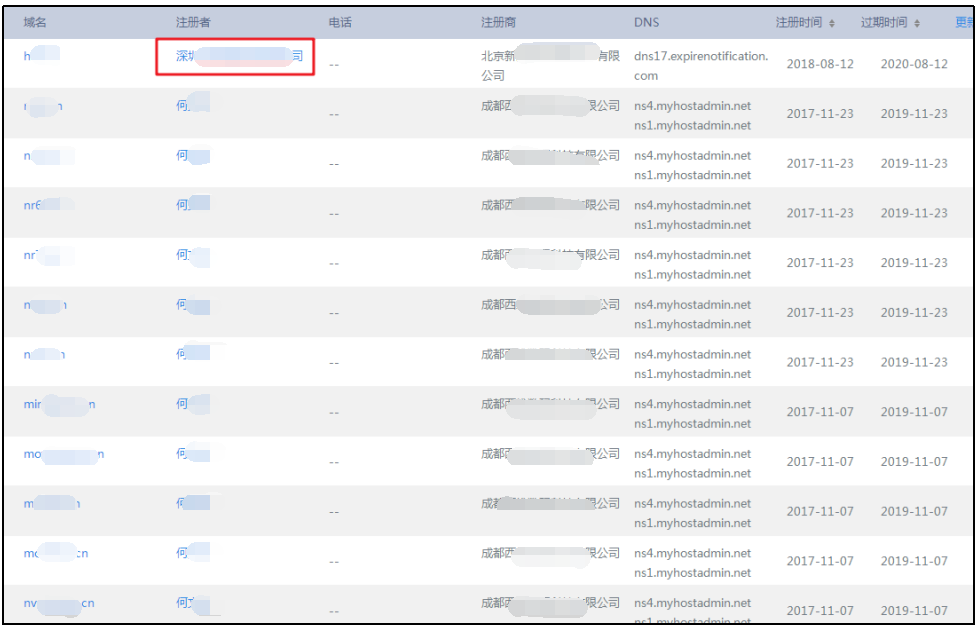The width and height of the screenshot is (978, 630).
Task: Click the 域名 column header
Action: coord(35,22)
